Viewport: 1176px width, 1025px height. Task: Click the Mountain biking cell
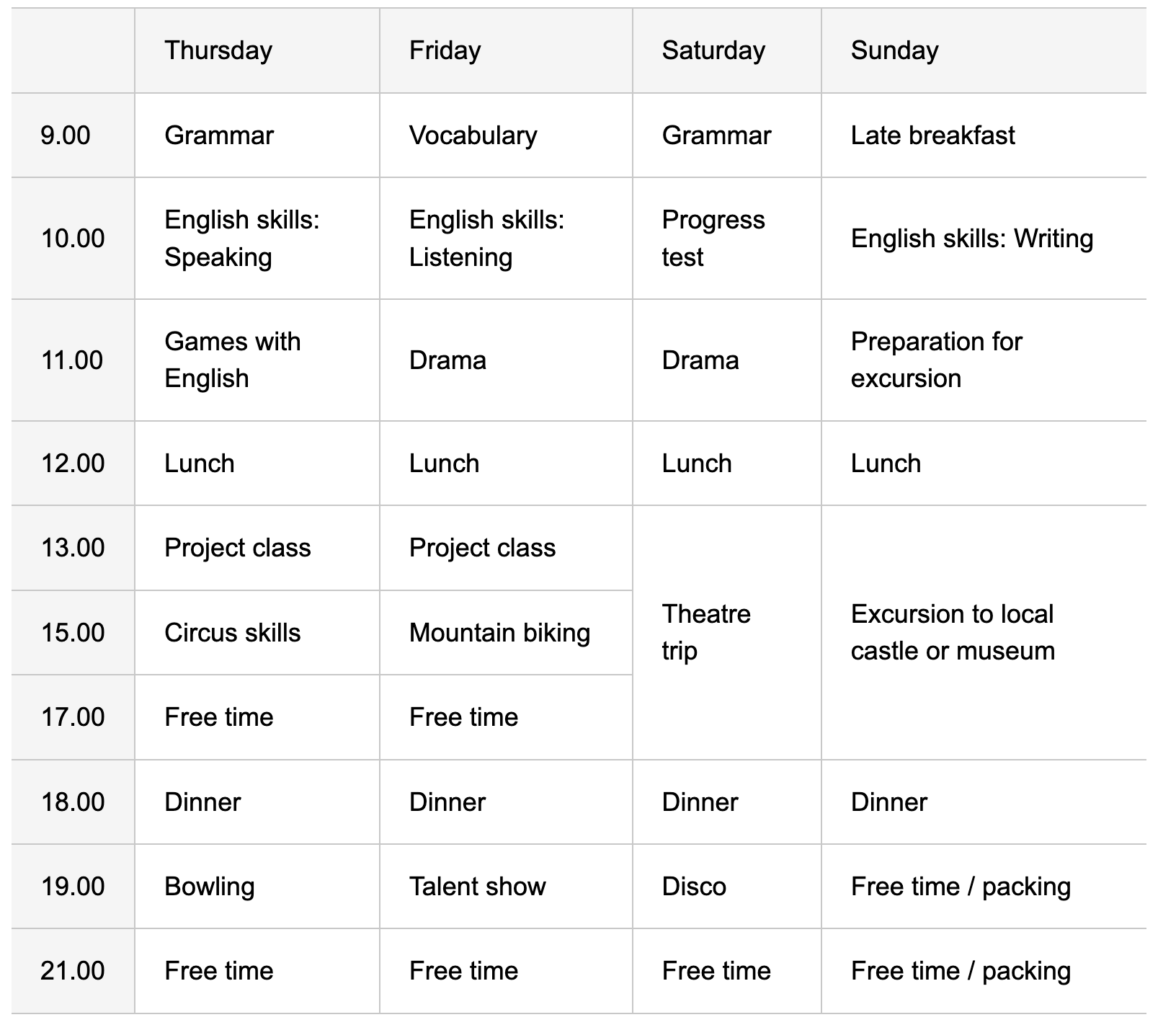pos(499,633)
